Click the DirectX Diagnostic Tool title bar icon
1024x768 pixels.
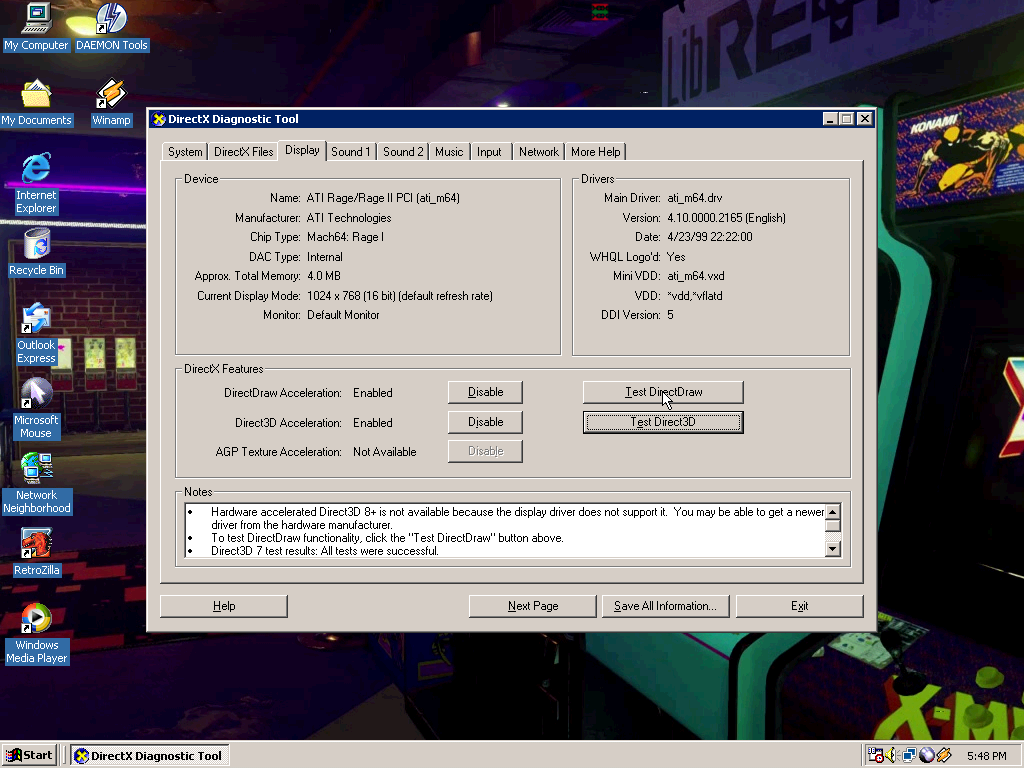(x=159, y=119)
